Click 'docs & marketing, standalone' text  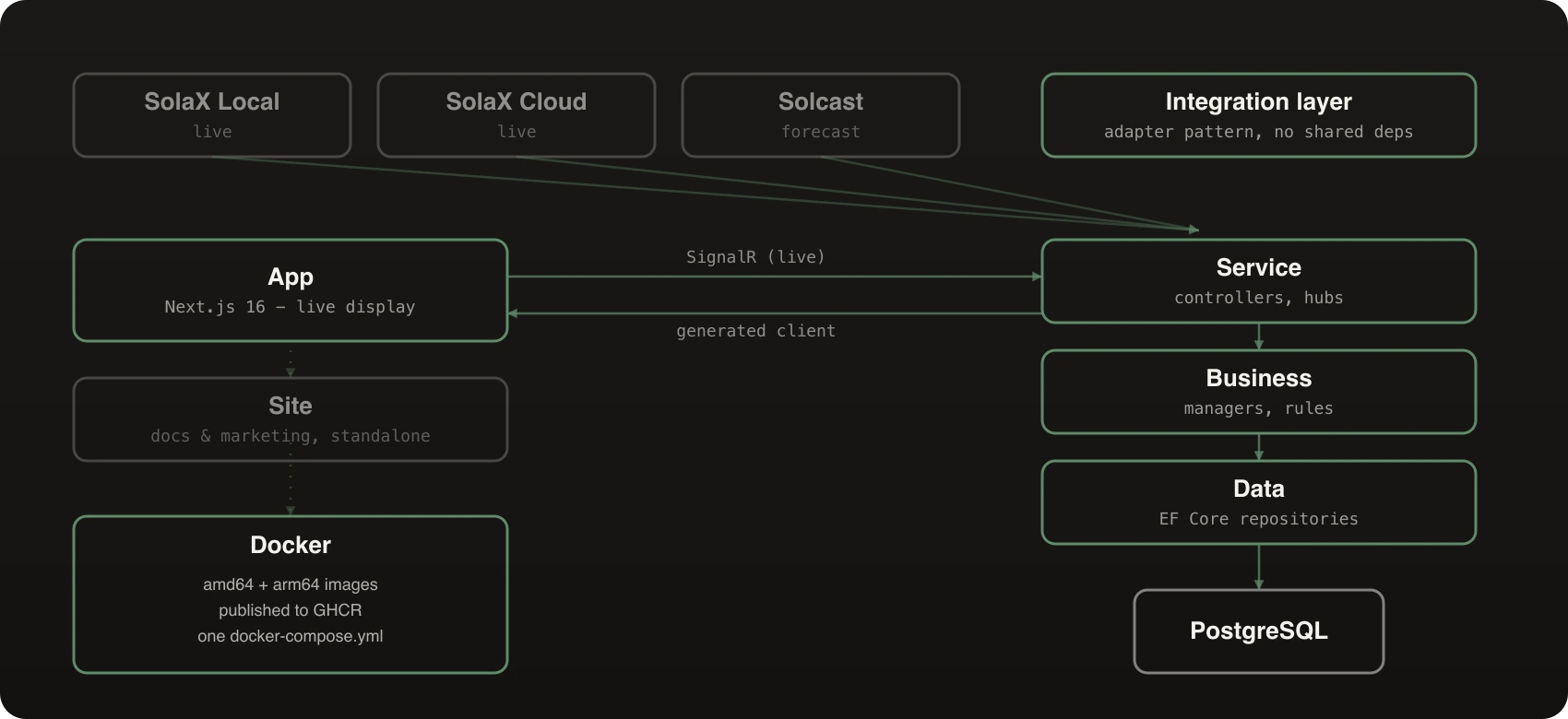point(291,436)
